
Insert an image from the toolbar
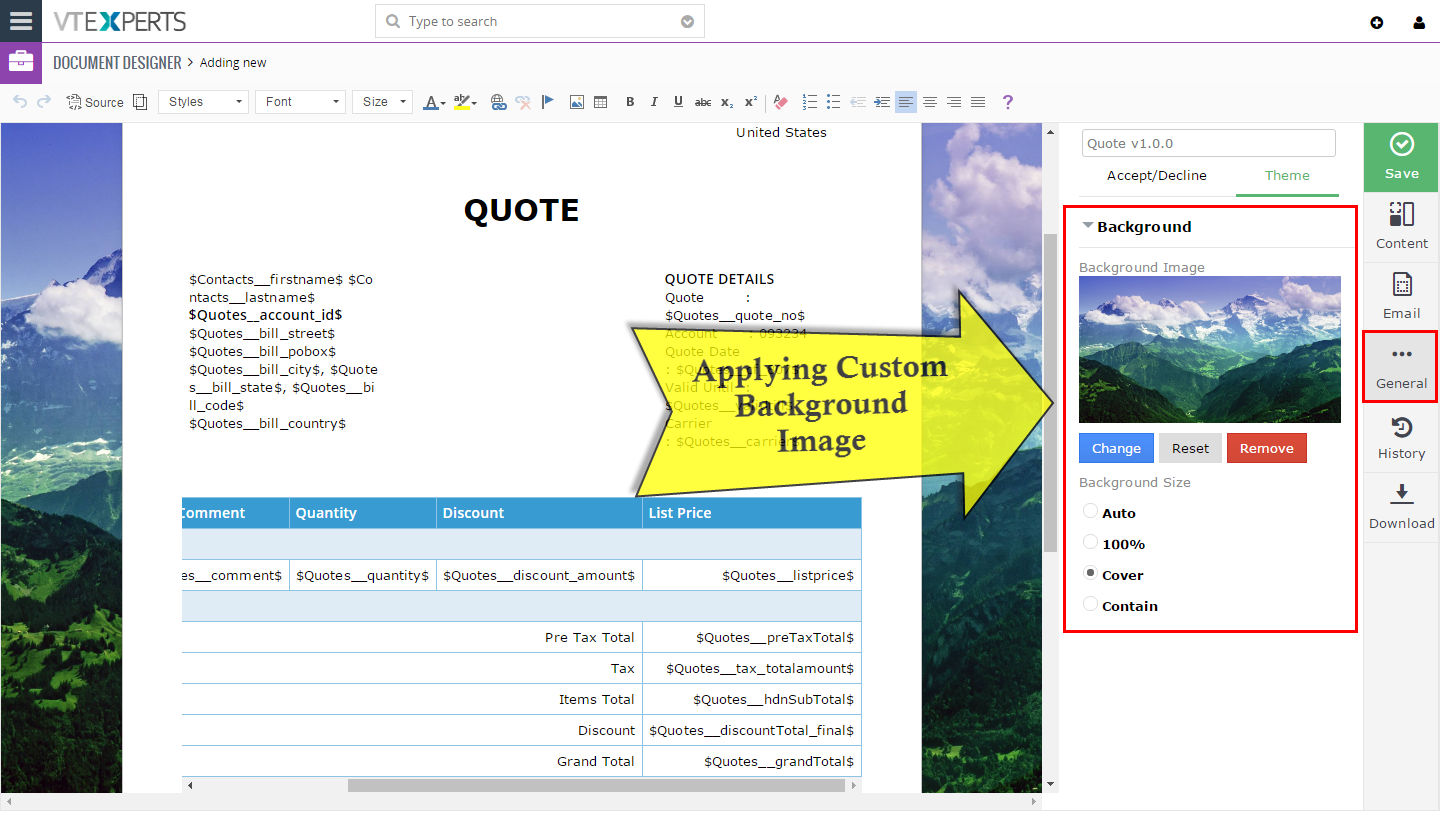tap(577, 102)
